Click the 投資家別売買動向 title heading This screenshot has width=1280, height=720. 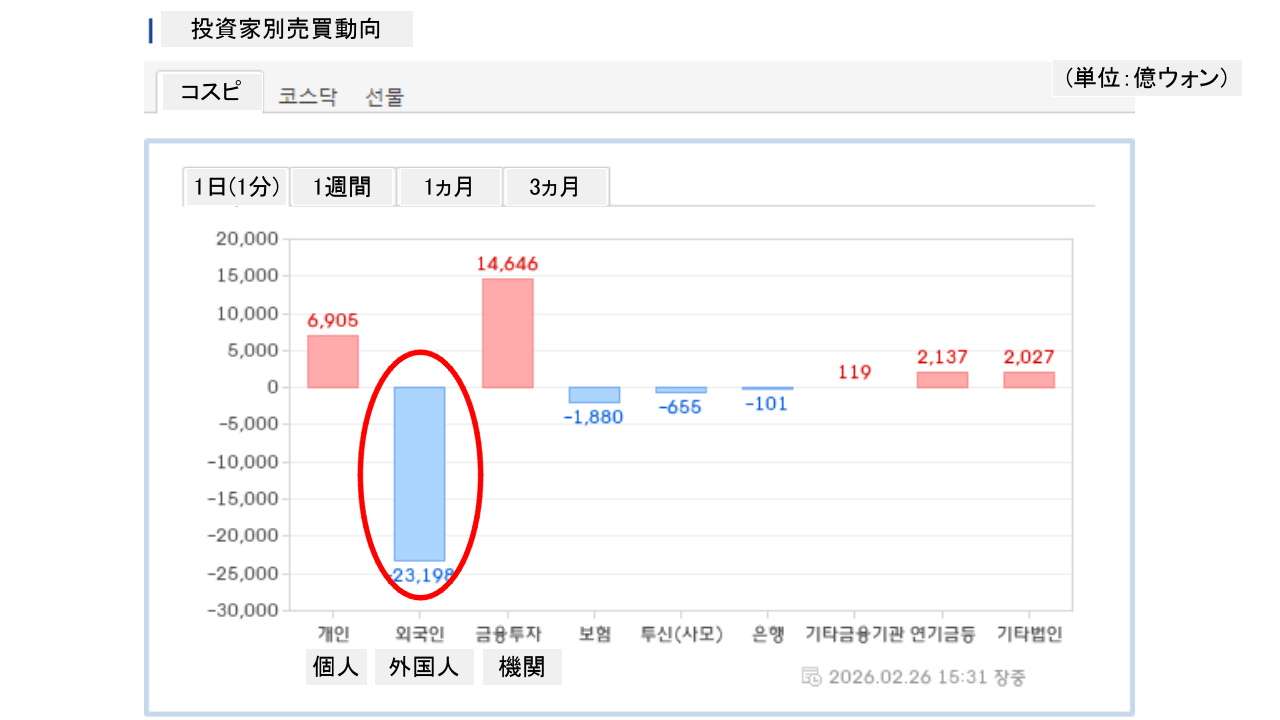286,30
